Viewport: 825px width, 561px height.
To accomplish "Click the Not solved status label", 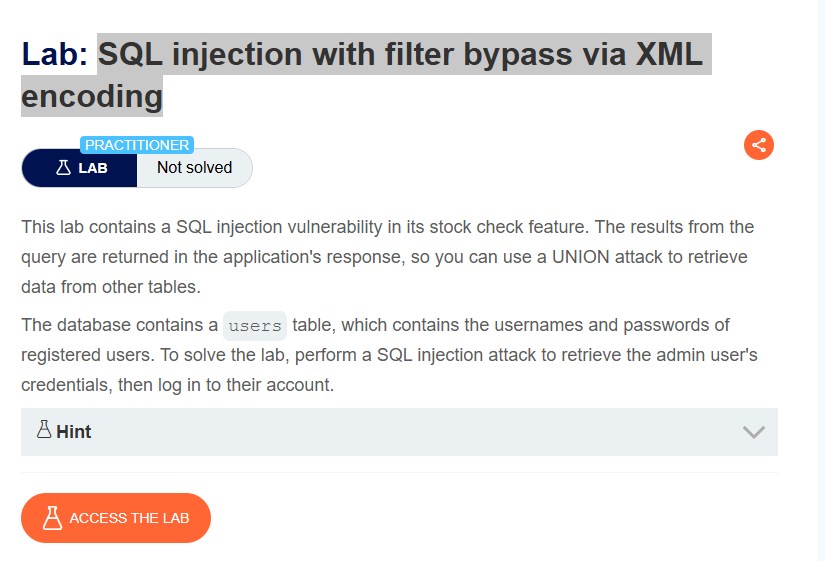I will tap(195, 167).
